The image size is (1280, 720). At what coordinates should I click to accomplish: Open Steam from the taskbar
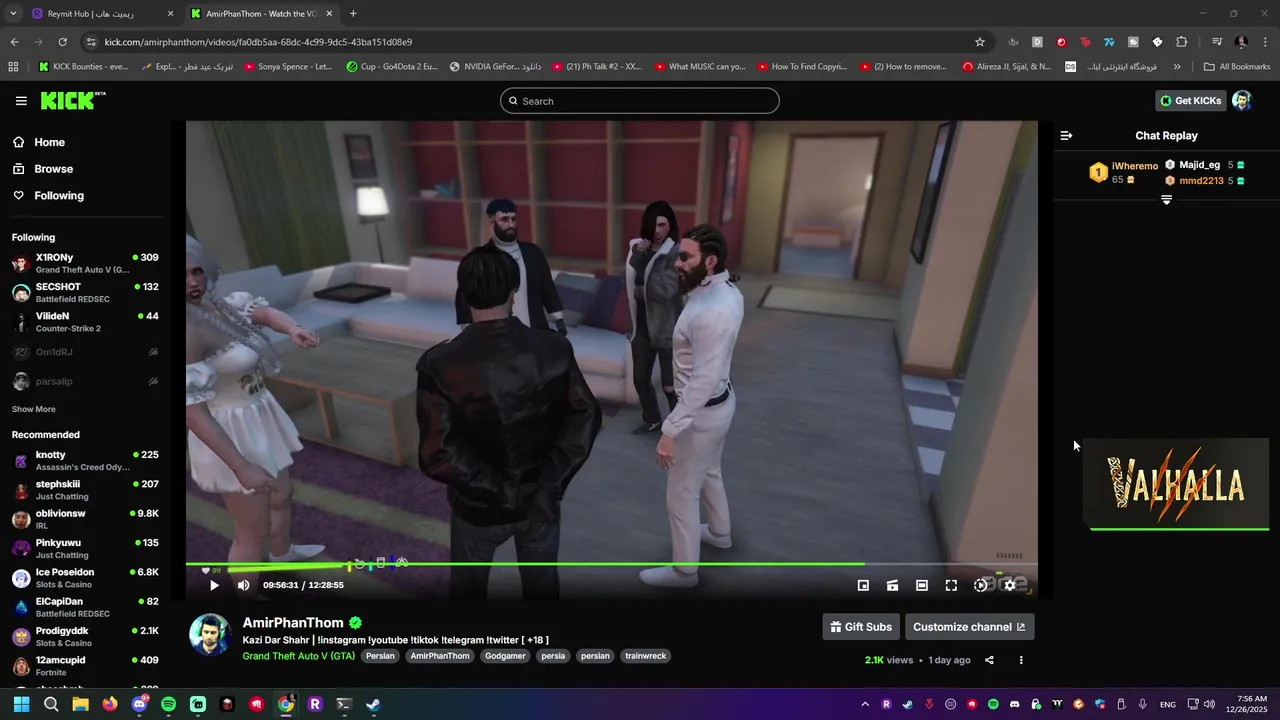373,704
